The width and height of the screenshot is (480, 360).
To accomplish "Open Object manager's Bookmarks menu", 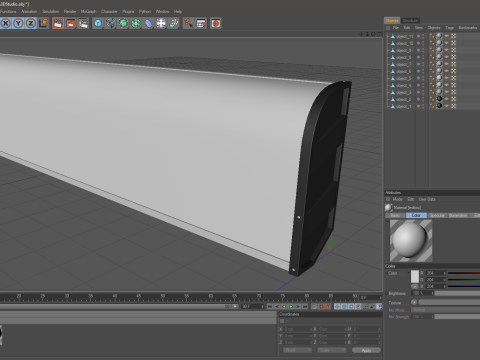I will pyautogui.click(x=468, y=28).
